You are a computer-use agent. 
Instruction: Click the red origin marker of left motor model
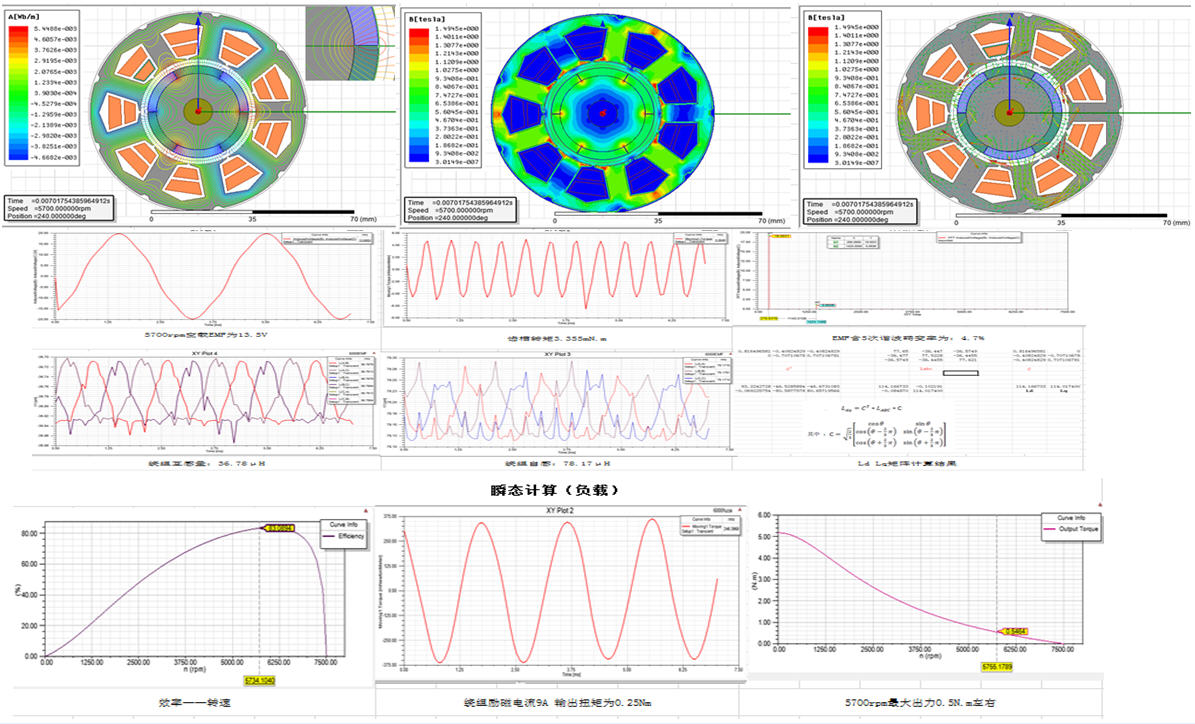(x=199, y=109)
